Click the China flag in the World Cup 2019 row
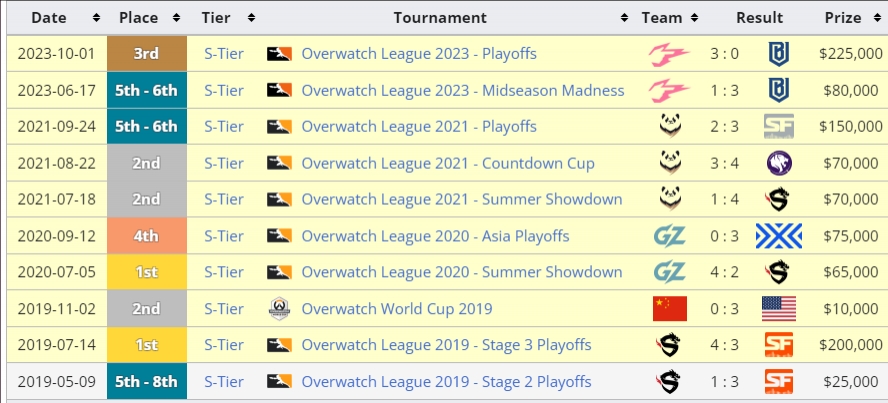Image resolution: width=888 pixels, height=403 pixels. pyautogui.click(x=669, y=308)
